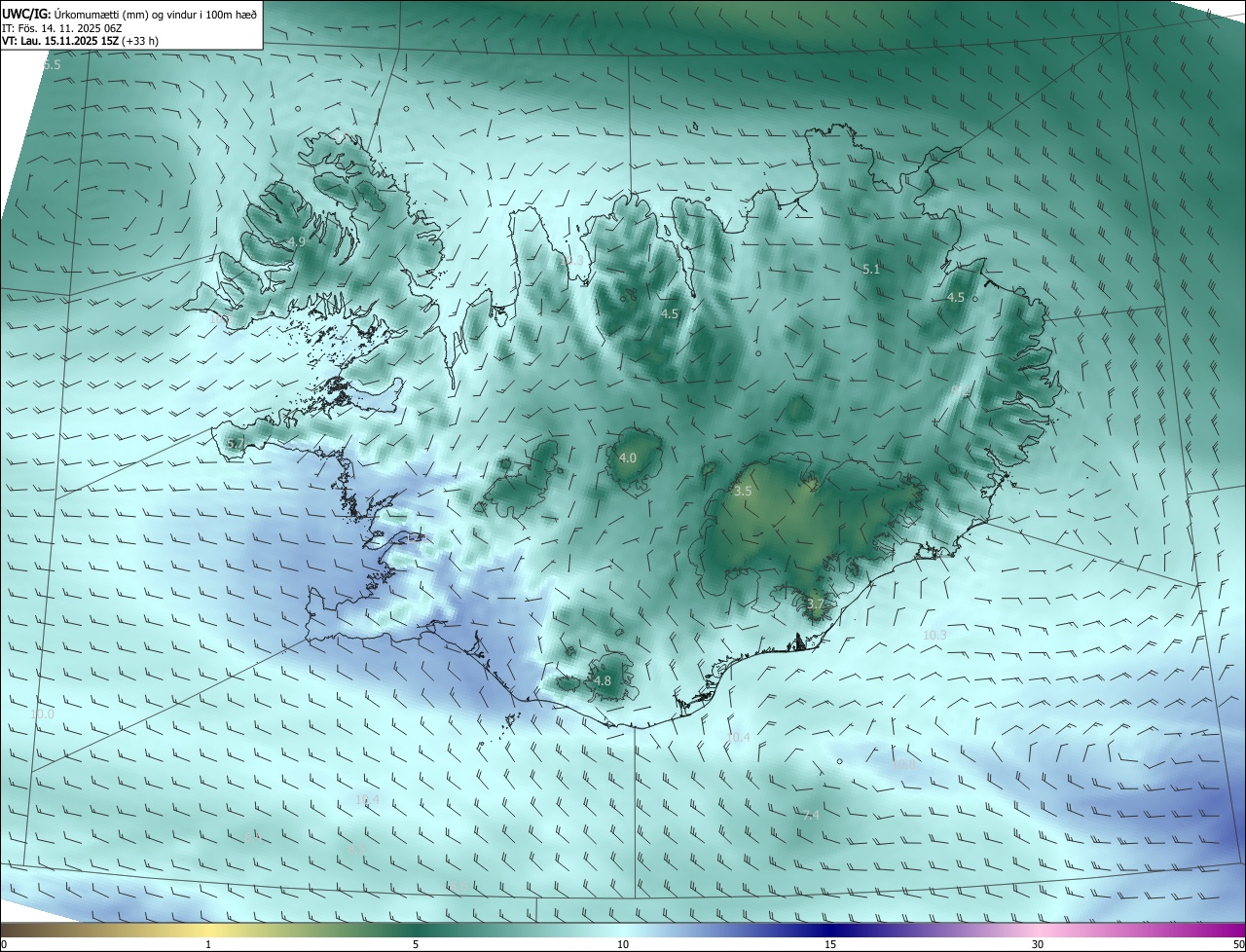Click the 10.4 value just south of the coast
The height and width of the screenshot is (952, 1246).
point(739,738)
